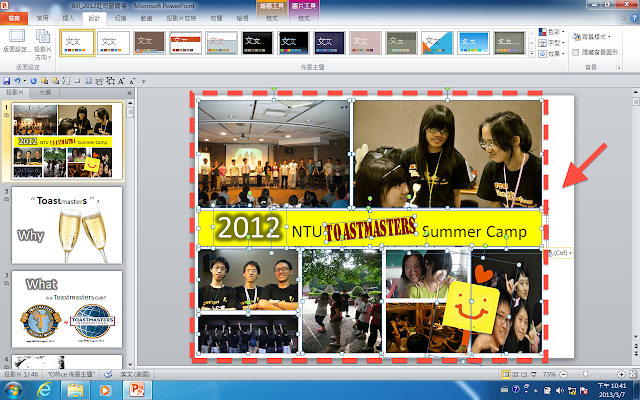Open the 動畫 Animations ribbon tab

click(x=146, y=18)
